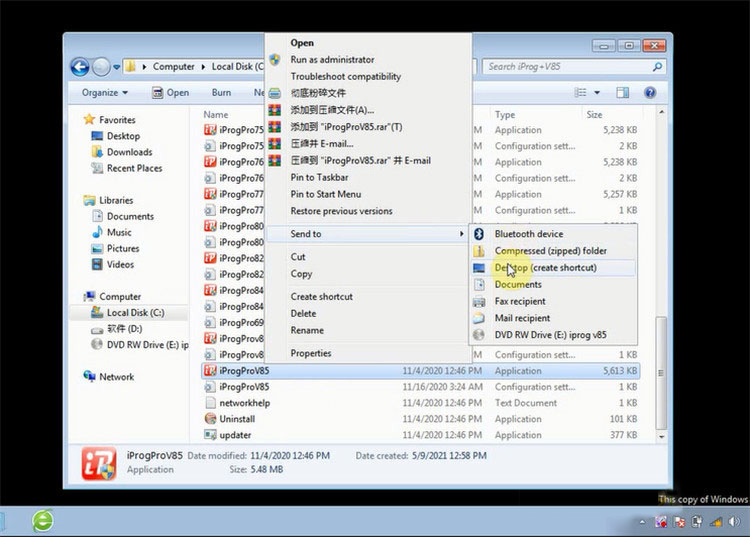The height and width of the screenshot is (537, 750).
Task: Expand the Send to submenu
Action: 367,234
